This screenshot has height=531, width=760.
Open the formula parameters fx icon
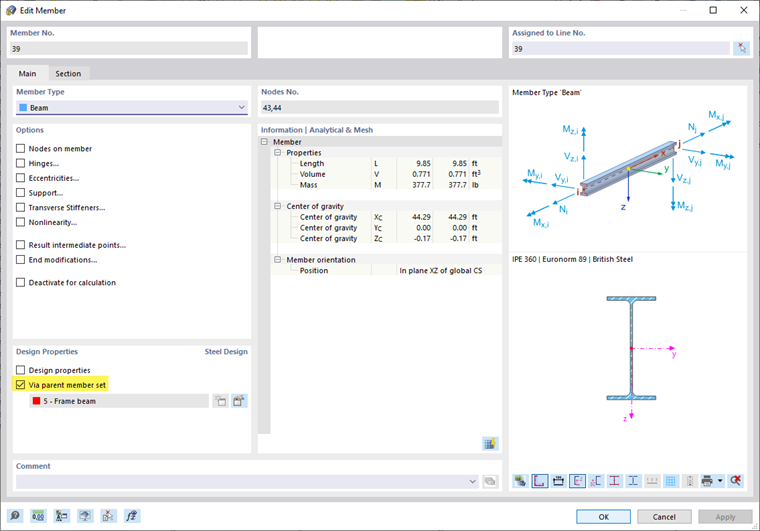(x=132, y=516)
